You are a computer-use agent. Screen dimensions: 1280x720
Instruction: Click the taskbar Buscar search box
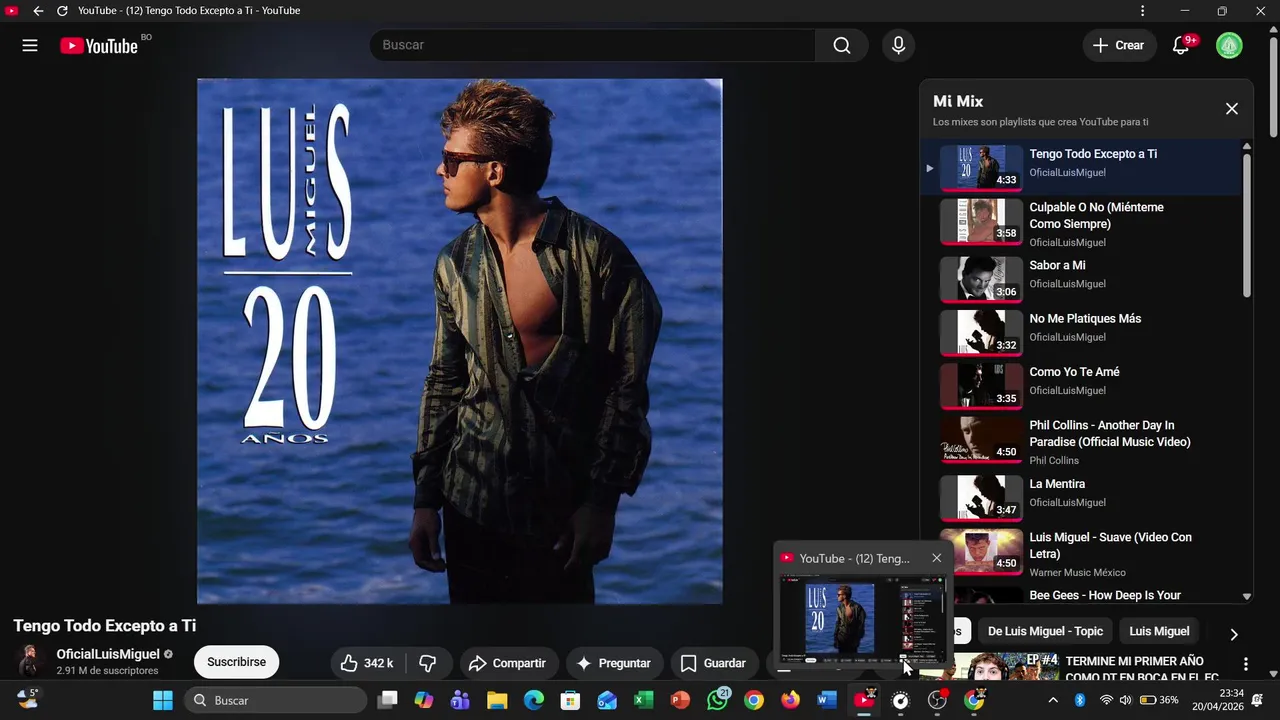click(274, 700)
